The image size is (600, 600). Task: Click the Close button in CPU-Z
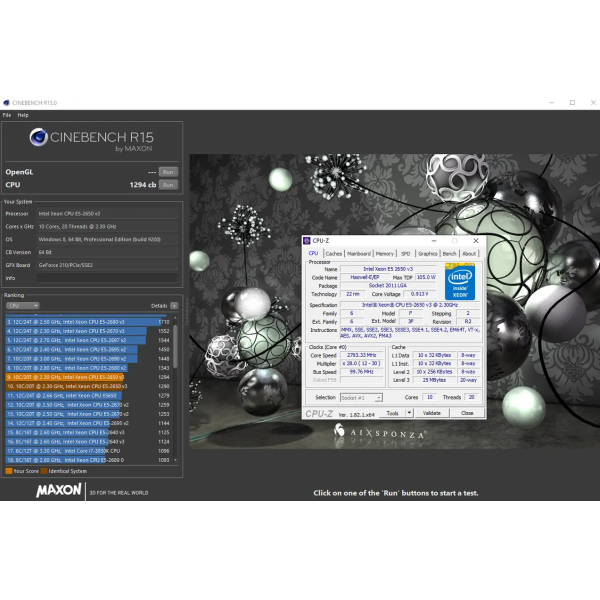pyautogui.click(x=467, y=413)
